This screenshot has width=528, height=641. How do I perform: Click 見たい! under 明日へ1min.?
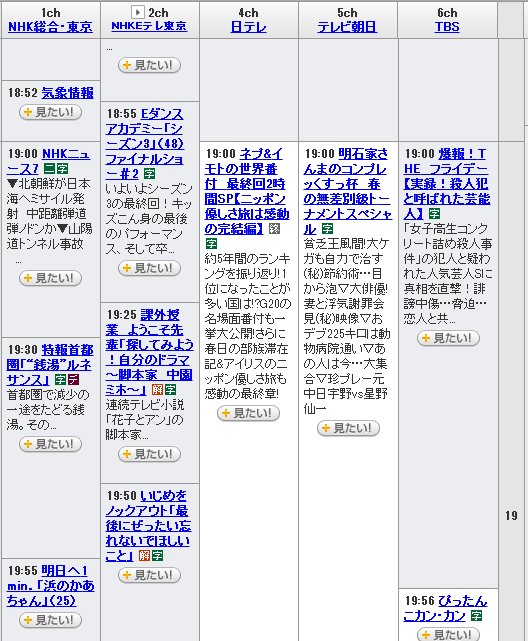coord(50,620)
